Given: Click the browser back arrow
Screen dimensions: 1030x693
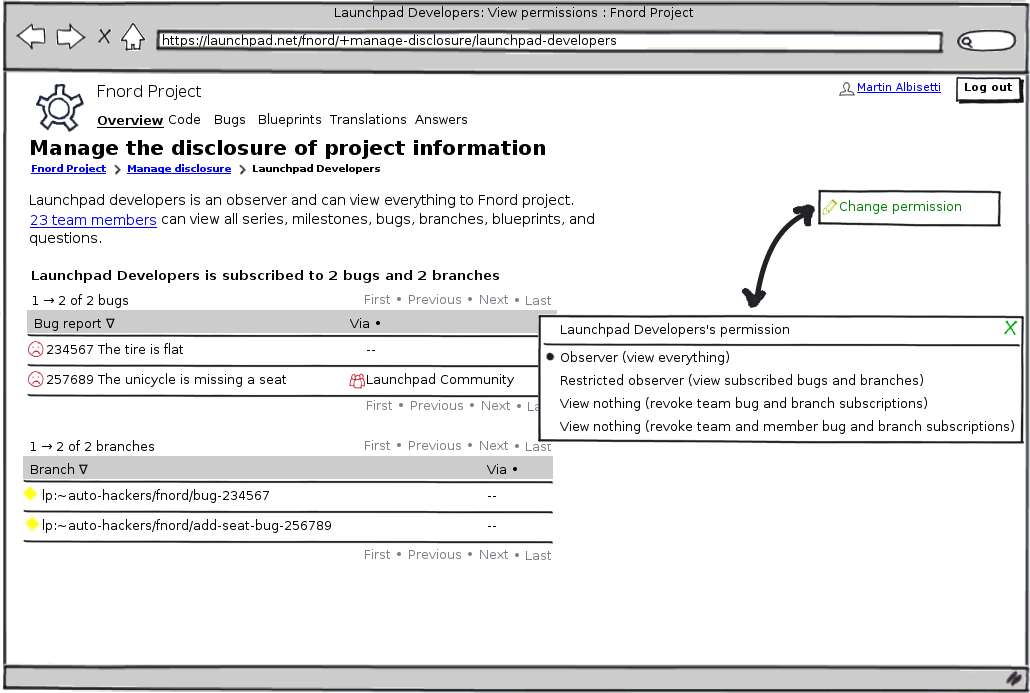Looking at the screenshot, I should [x=31, y=36].
